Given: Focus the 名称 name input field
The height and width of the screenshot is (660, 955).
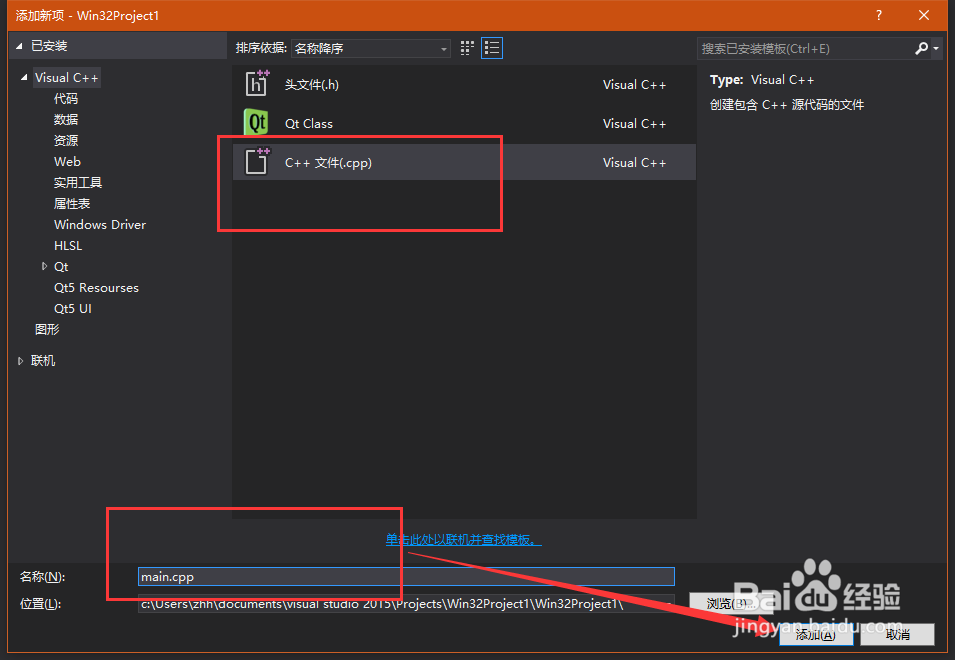Looking at the screenshot, I should pos(406,577).
